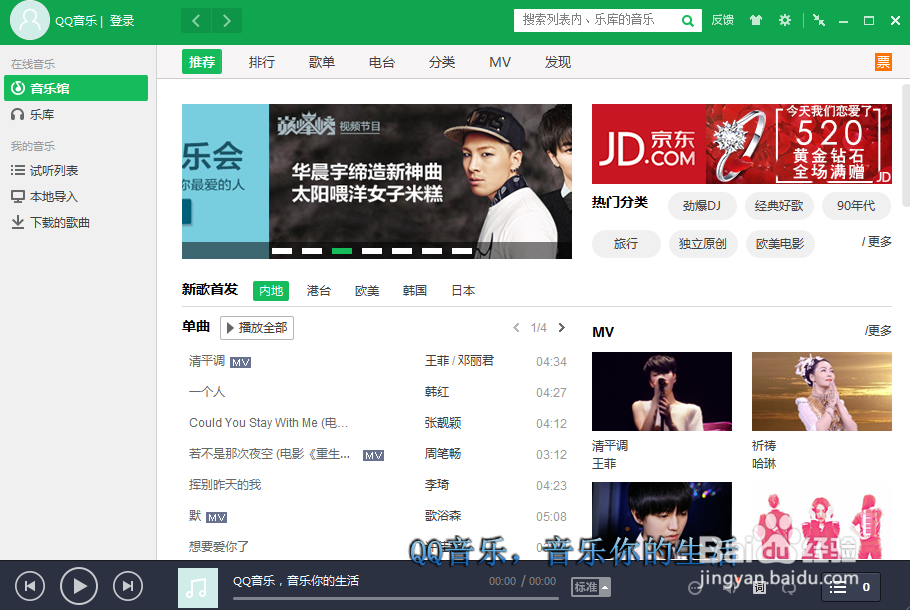Click the MV badge next to 清平调
The width and height of the screenshot is (910, 610).
[x=241, y=363]
